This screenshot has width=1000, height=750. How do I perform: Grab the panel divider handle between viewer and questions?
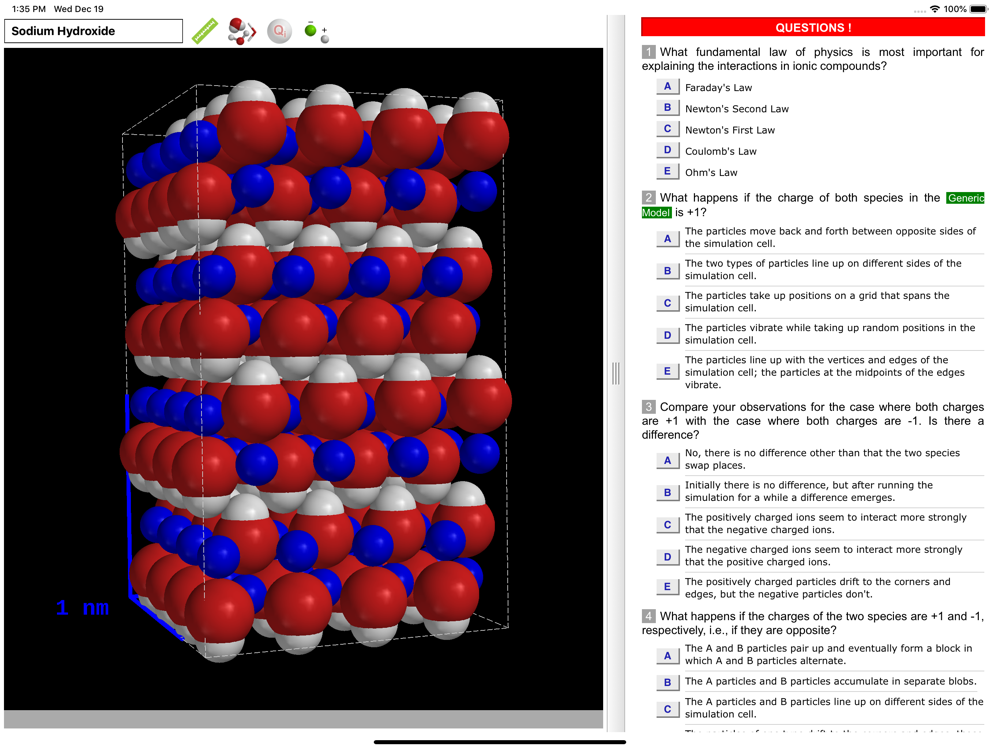click(x=615, y=374)
